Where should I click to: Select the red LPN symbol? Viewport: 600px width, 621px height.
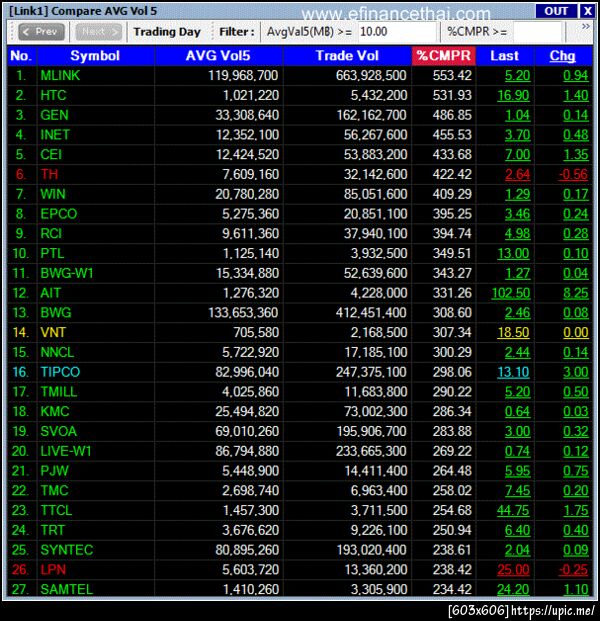tap(53, 570)
